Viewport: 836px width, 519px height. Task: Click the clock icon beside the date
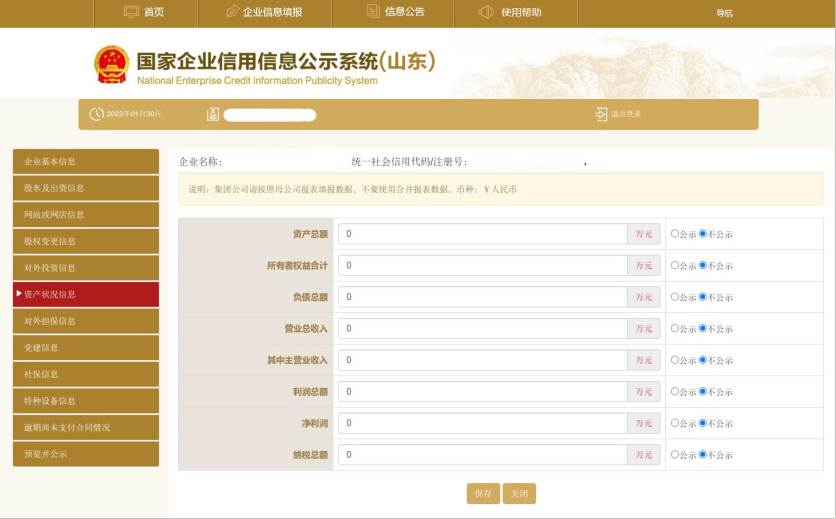point(97,114)
